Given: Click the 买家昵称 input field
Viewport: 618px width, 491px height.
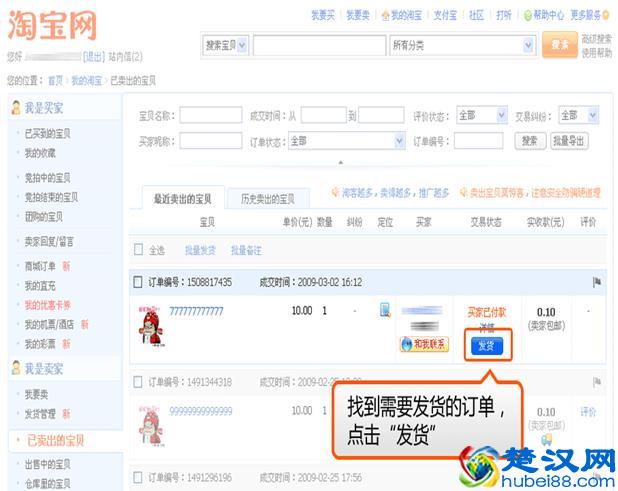Looking at the screenshot, I should point(211,141).
